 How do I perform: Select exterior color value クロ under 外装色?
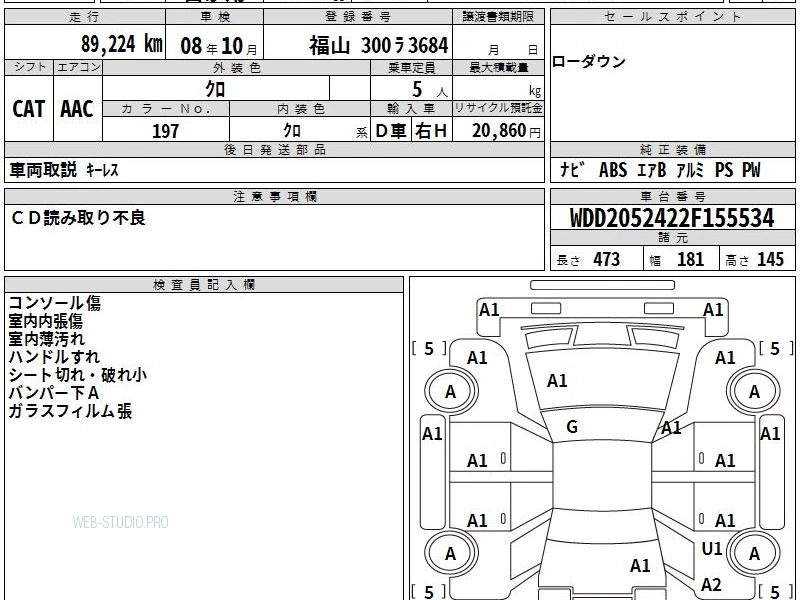[x=215, y=89]
